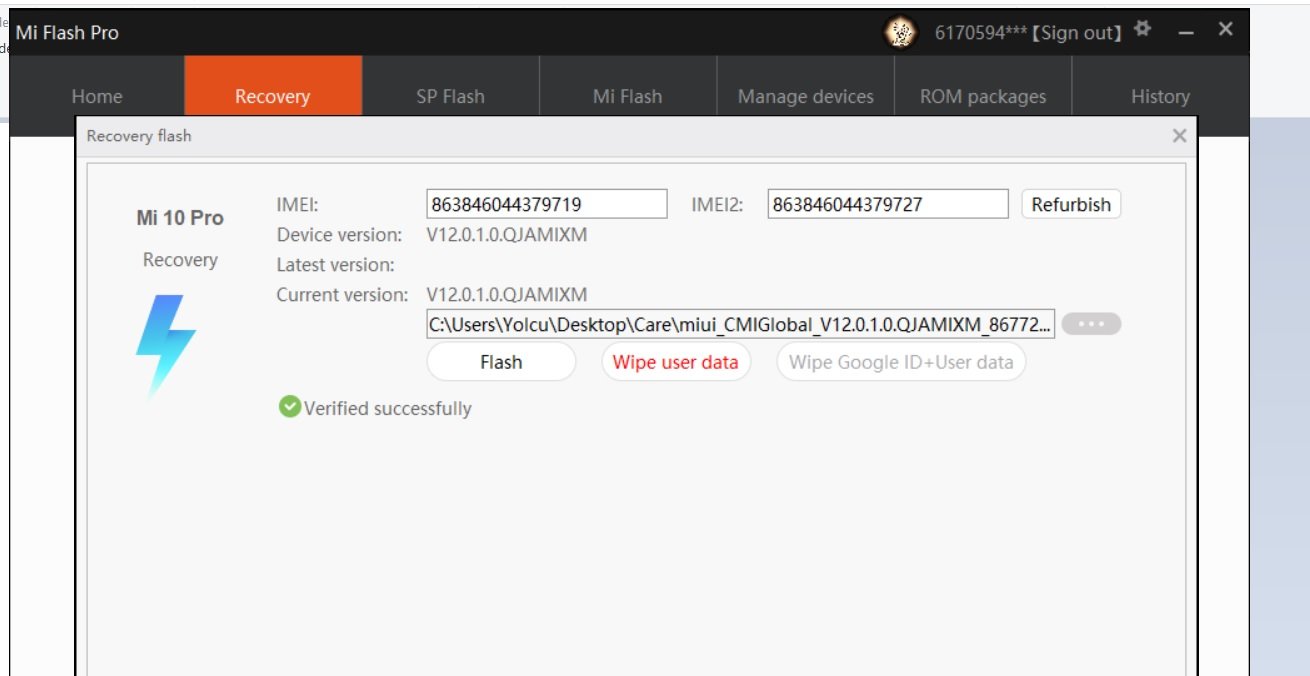Click the Verified successfully status text

[x=388, y=408]
